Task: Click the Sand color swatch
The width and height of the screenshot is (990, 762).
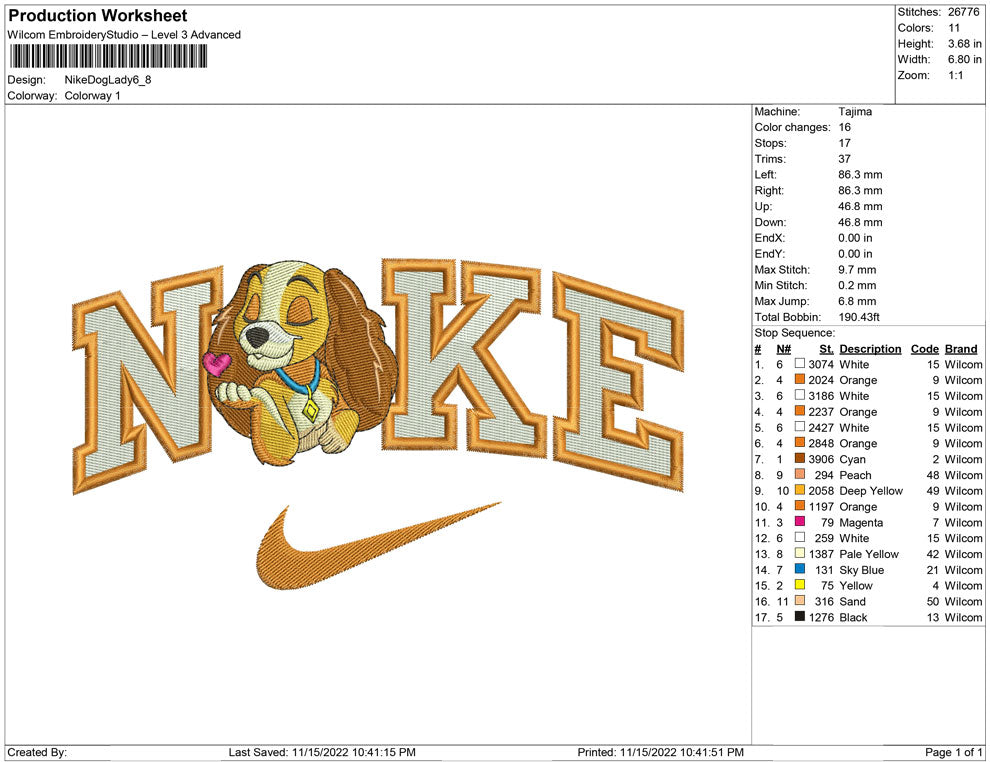Action: click(799, 600)
